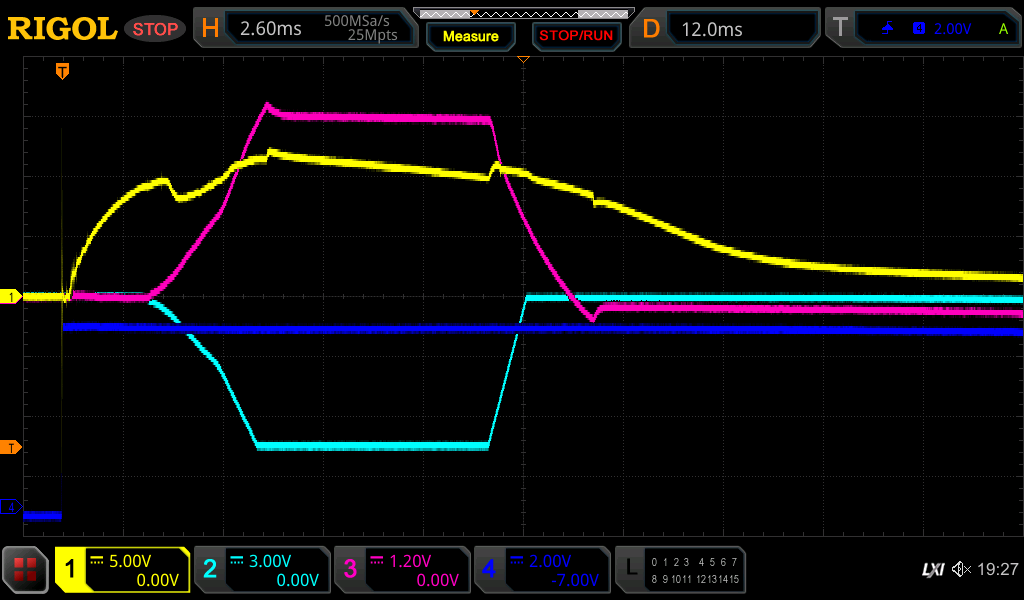The width and height of the screenshot is (1024, 600).
Task: Click the RIGOL logo
Action: click(62, 29)
